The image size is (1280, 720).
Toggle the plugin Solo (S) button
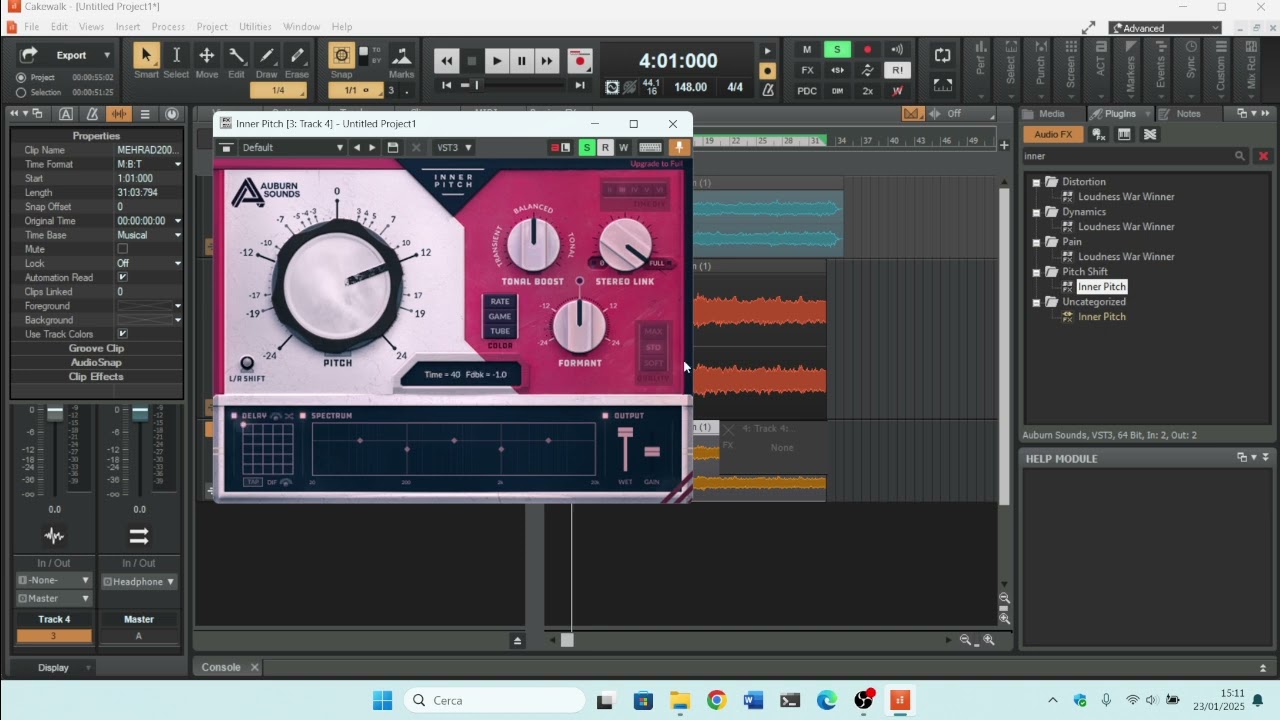(587, 148)
